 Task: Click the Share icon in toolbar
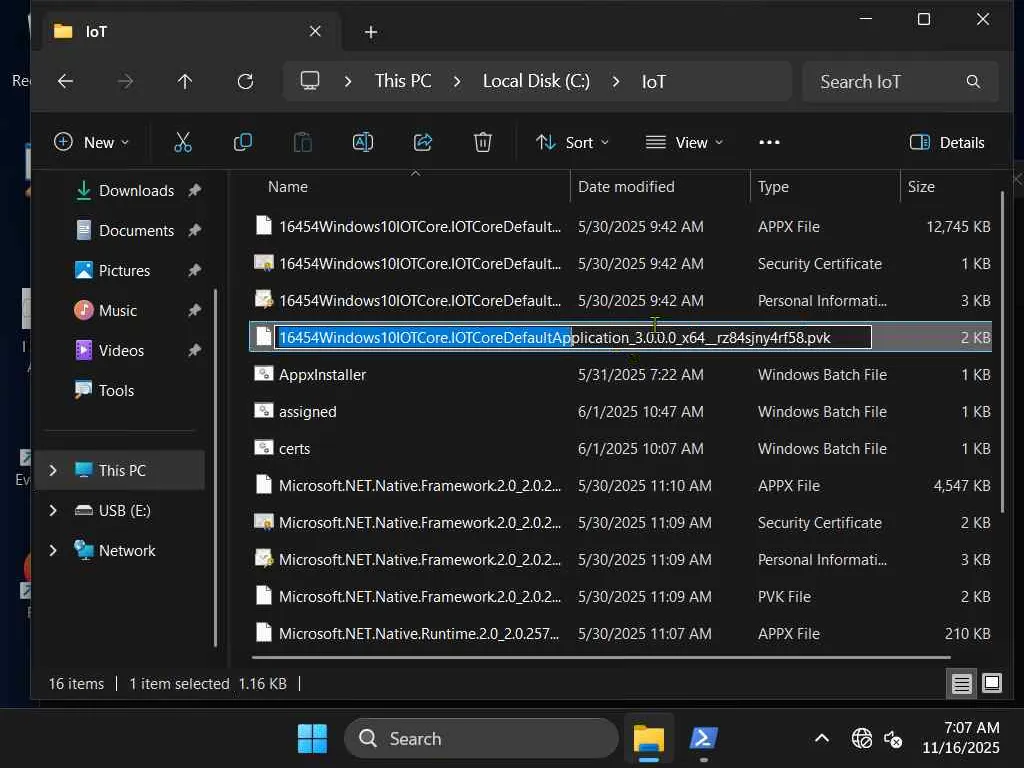click(x=423, y=142)
